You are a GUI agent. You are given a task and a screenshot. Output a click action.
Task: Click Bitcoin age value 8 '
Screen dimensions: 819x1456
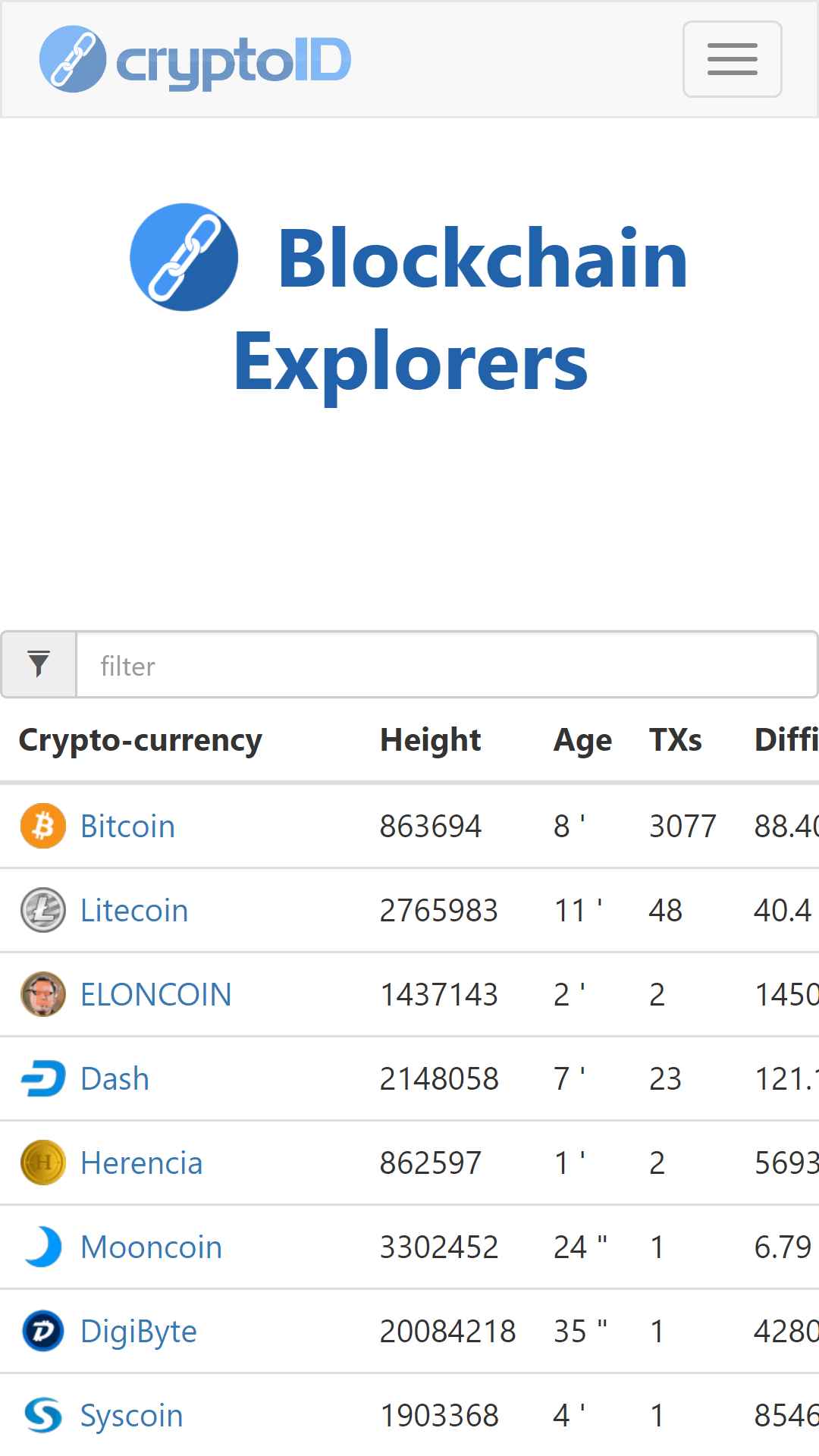[x=570, y=826]
